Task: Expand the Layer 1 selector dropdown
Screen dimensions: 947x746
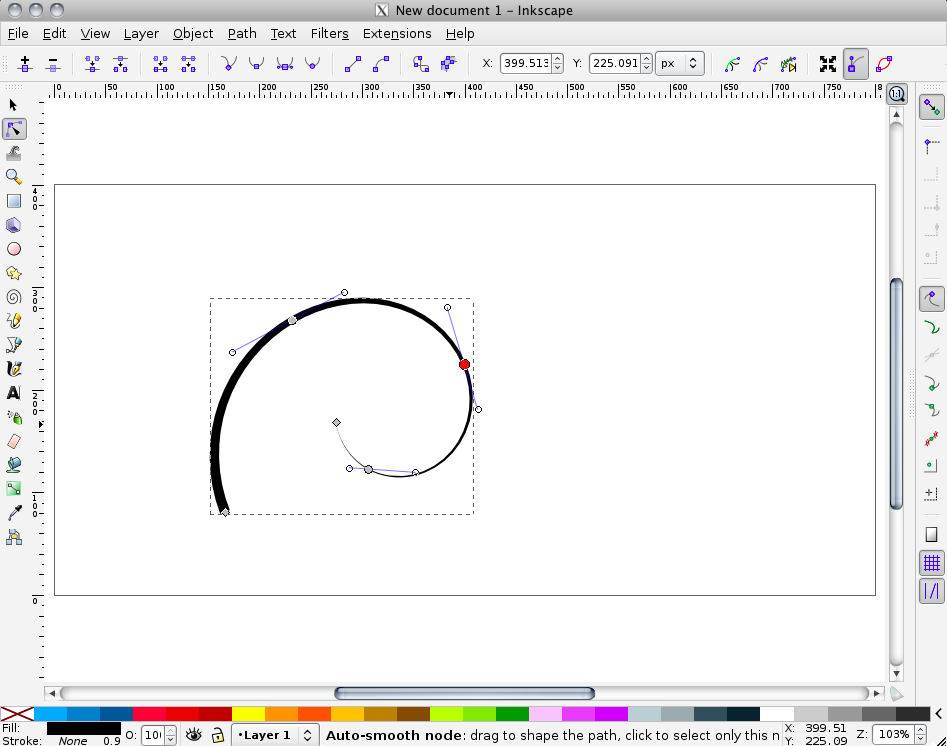Action: pos(275,734)
